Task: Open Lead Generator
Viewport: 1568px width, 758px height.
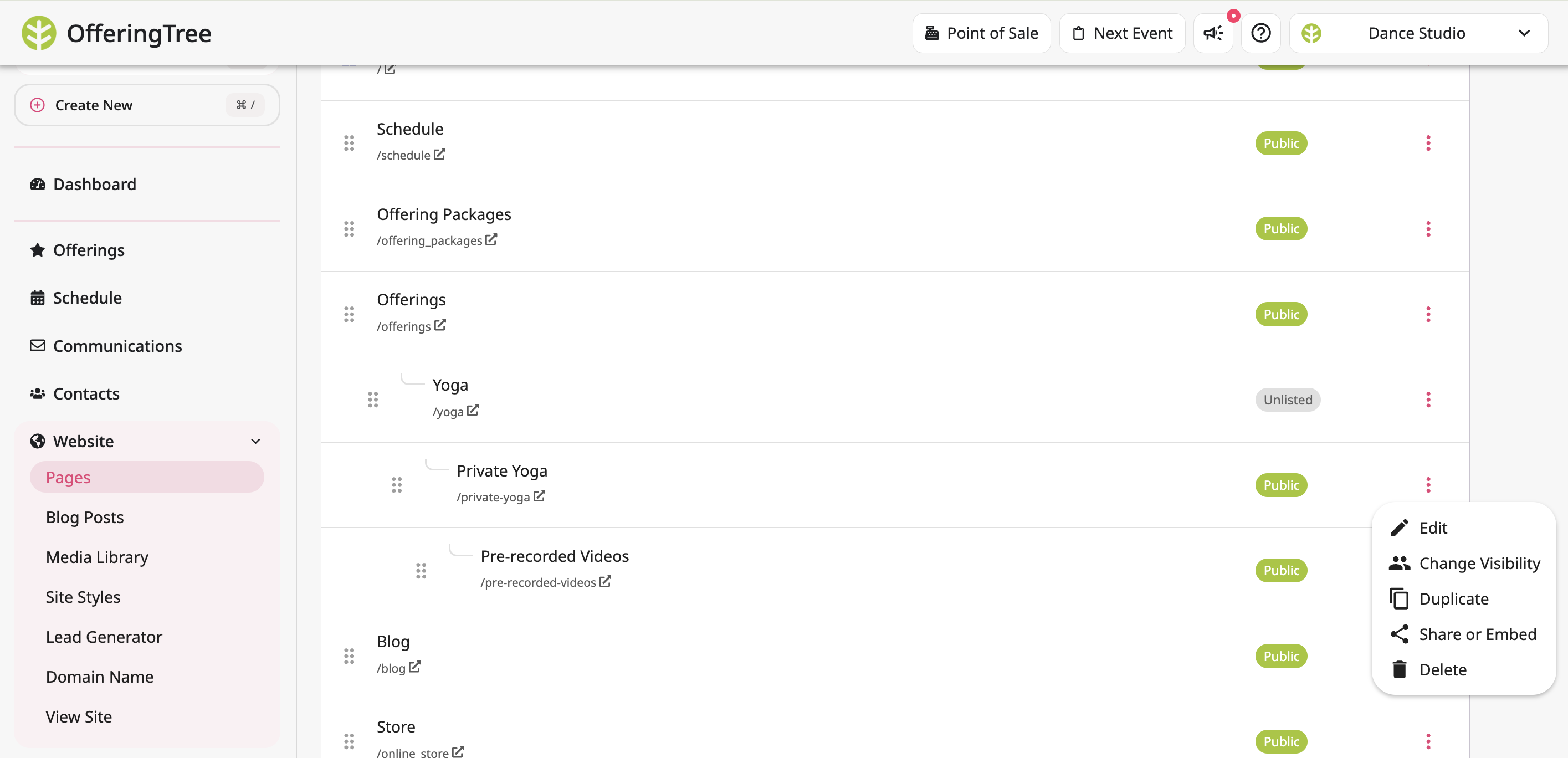Action: (x=104, y=637)
